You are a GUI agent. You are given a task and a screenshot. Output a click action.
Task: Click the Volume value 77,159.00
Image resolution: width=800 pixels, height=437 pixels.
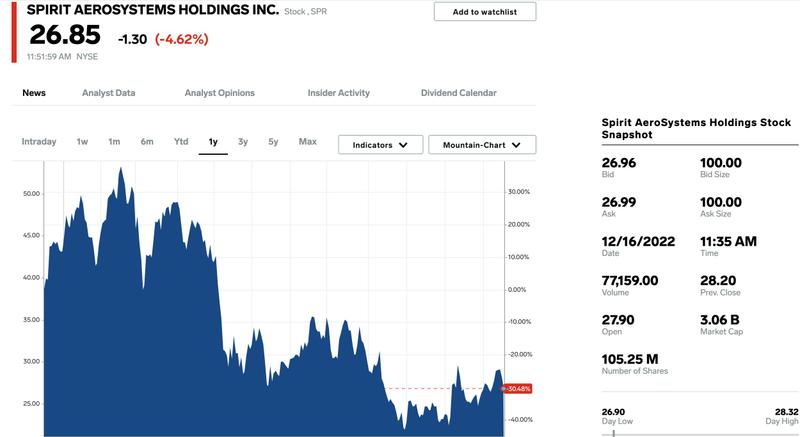point(630,280)
